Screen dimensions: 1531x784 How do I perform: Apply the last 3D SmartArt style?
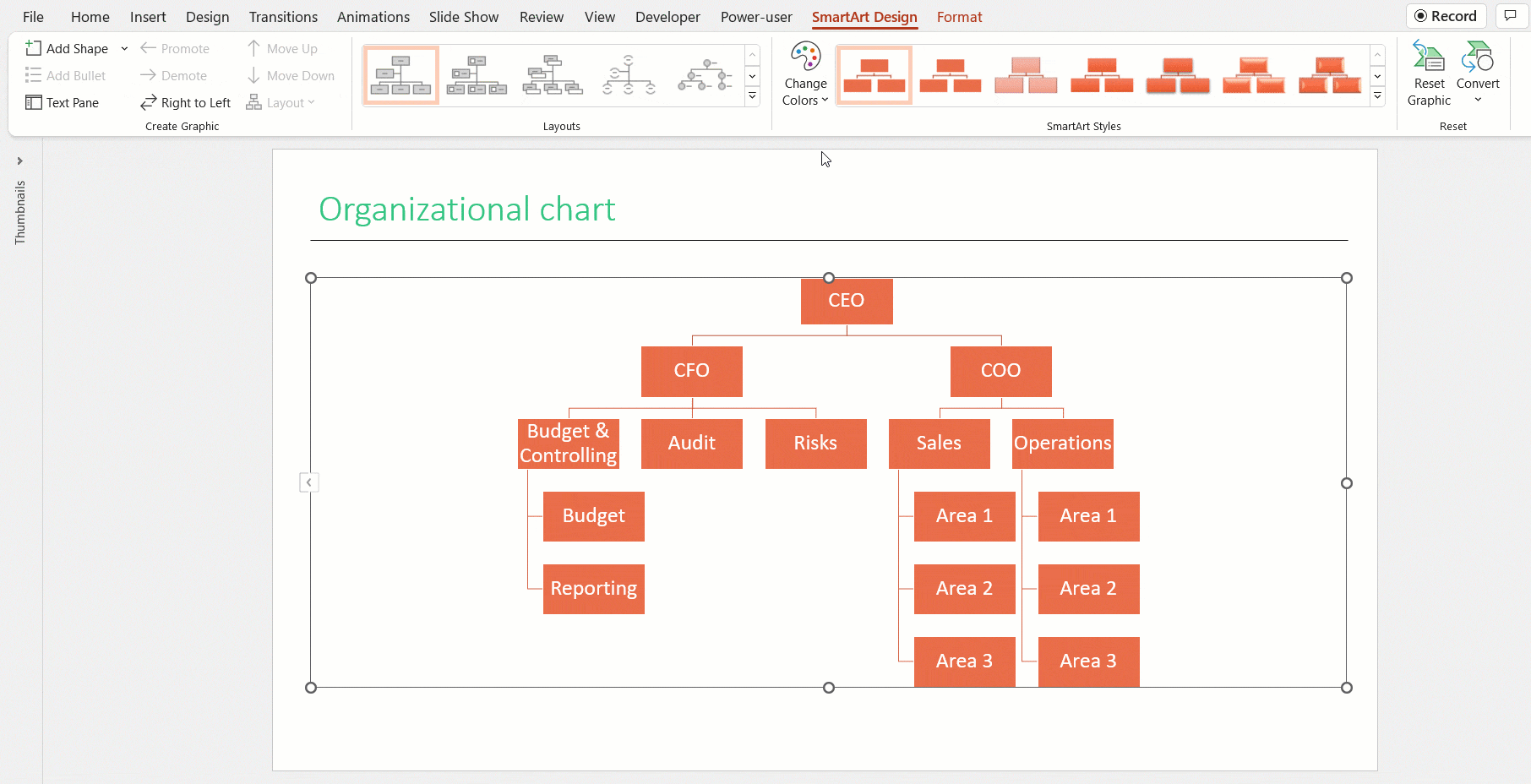tap(1329, 75)
